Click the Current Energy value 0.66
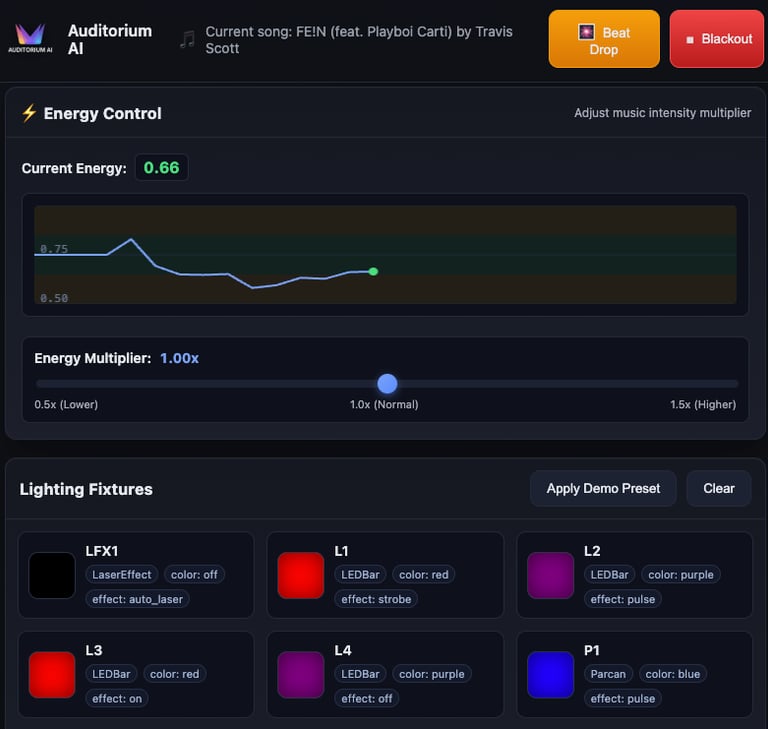 [x=162, y=168]
